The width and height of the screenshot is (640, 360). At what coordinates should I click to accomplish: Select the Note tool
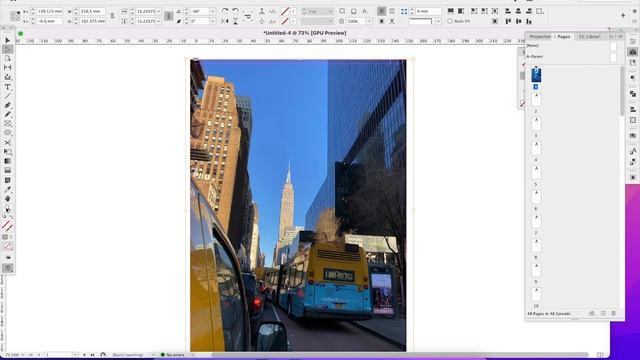point(7,180)
